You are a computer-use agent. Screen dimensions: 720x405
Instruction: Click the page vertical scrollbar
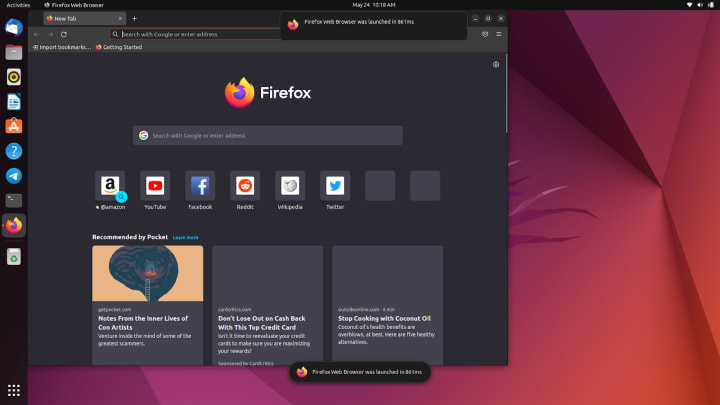click(x=506, y=94)
